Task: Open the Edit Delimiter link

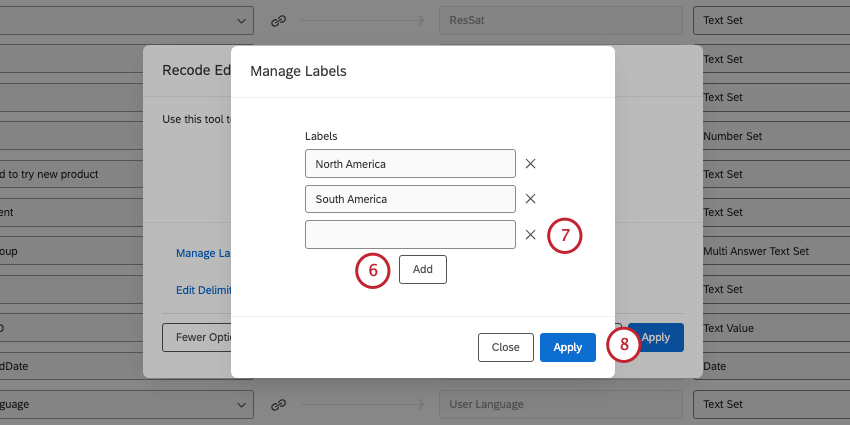Action: tap(203, 290)
